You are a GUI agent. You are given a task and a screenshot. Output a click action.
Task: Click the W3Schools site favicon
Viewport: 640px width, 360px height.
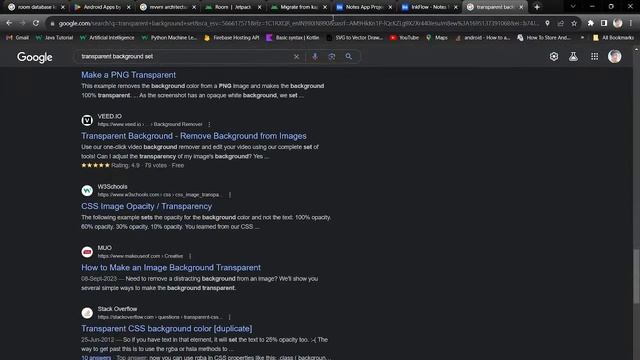(87, 191)
